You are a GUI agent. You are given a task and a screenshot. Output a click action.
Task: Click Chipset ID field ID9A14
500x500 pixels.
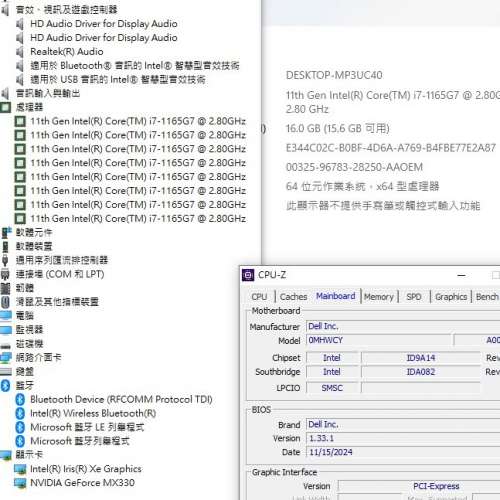click(x=421, y=358)
